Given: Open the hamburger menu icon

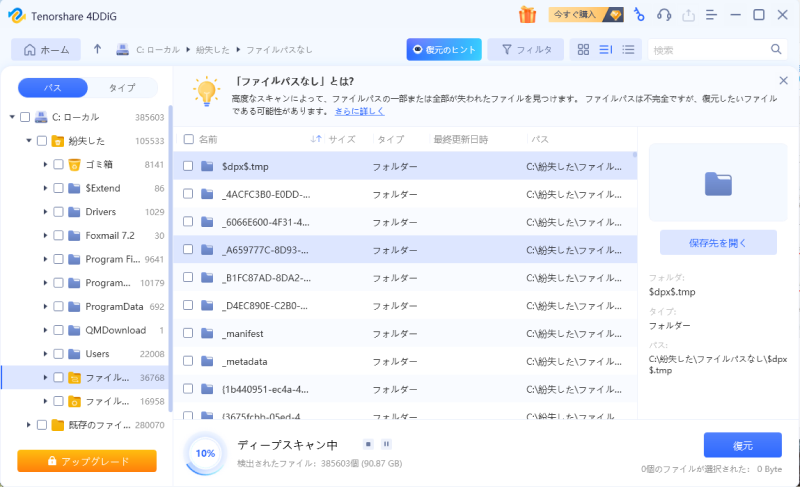Looking at the screenshot, I should pos(711,15).
